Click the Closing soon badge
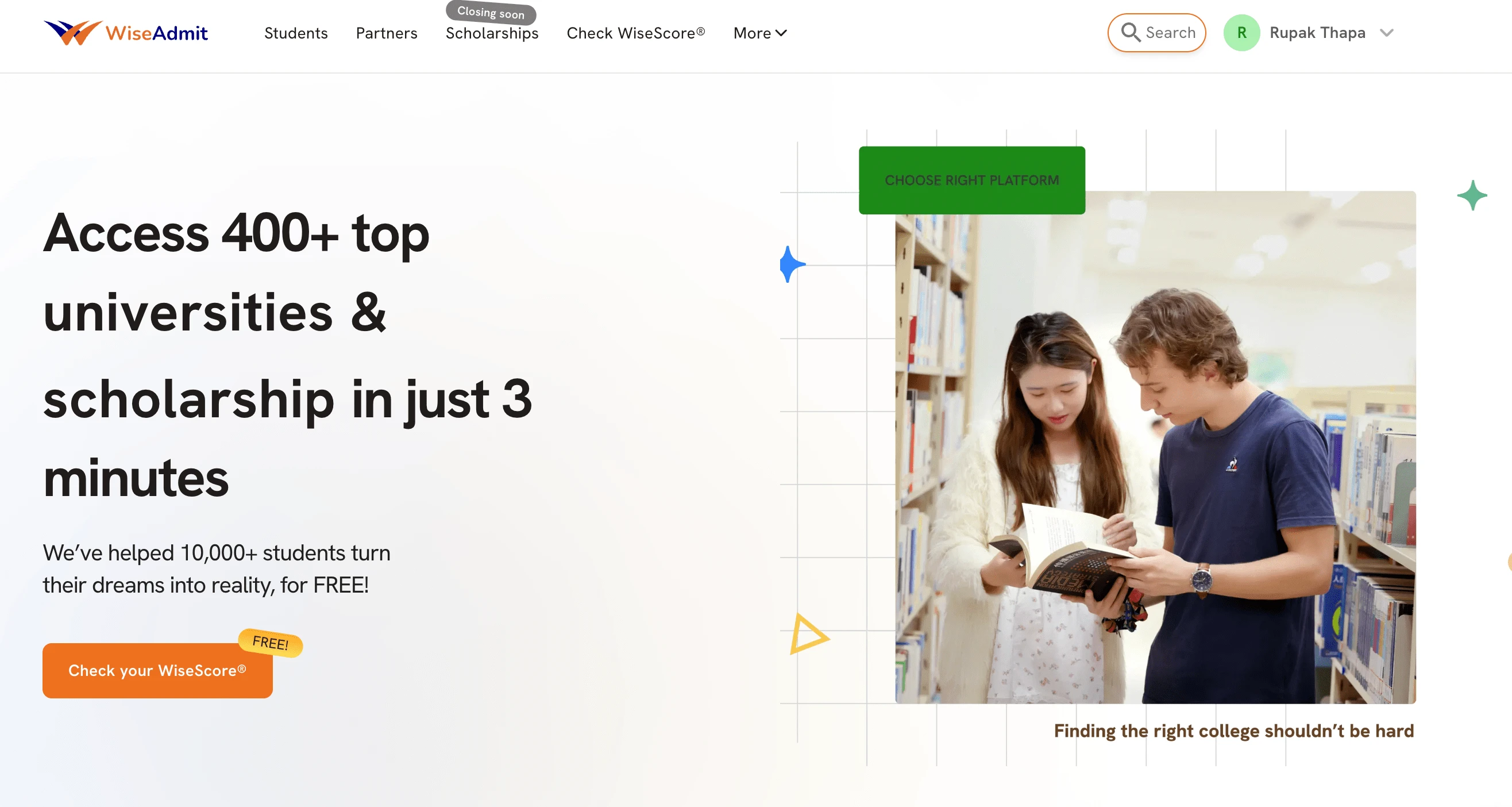This screenshot has width=1512, height=807. [491, 12]
